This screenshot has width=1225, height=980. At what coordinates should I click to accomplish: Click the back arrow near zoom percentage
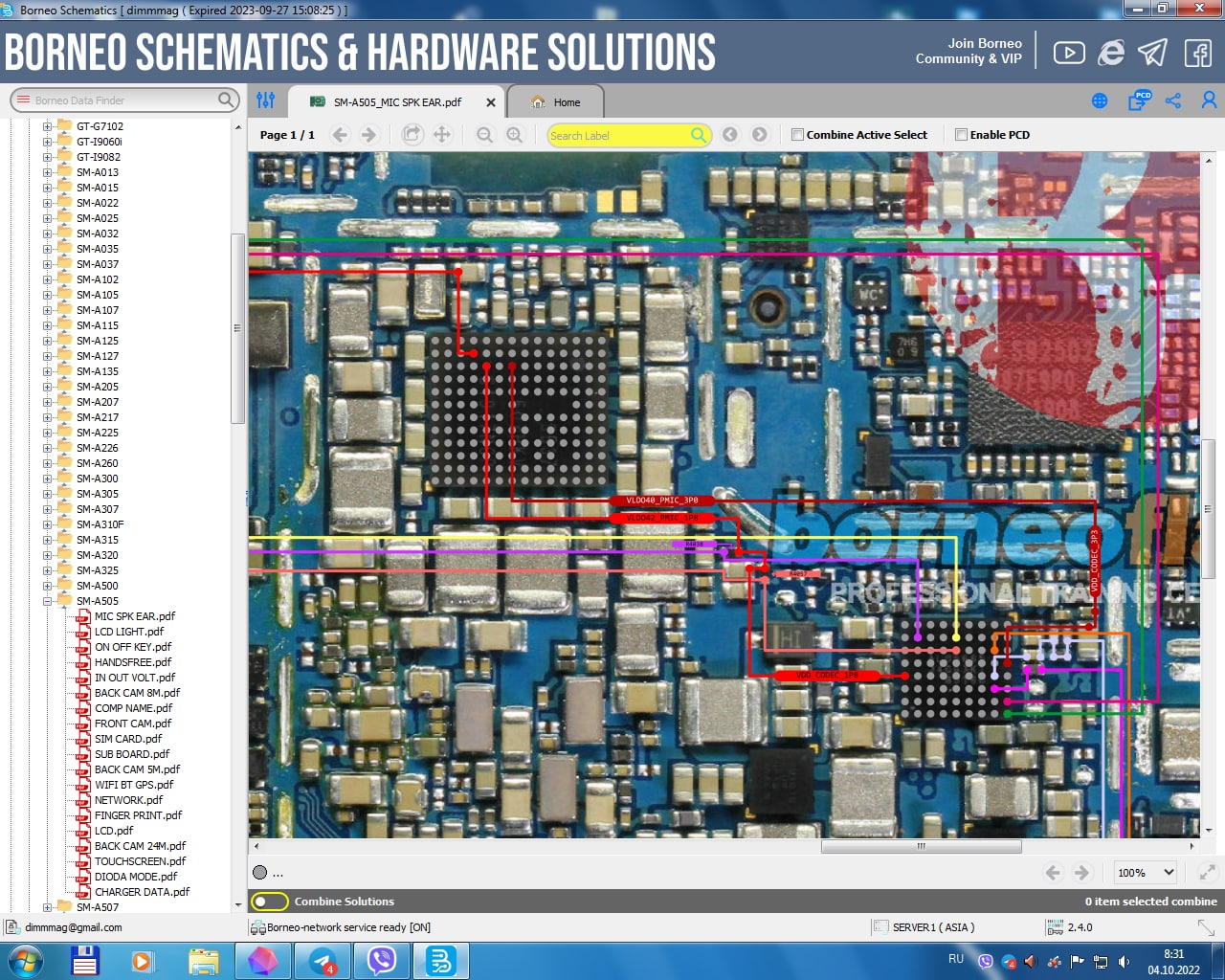(1053, 873)
